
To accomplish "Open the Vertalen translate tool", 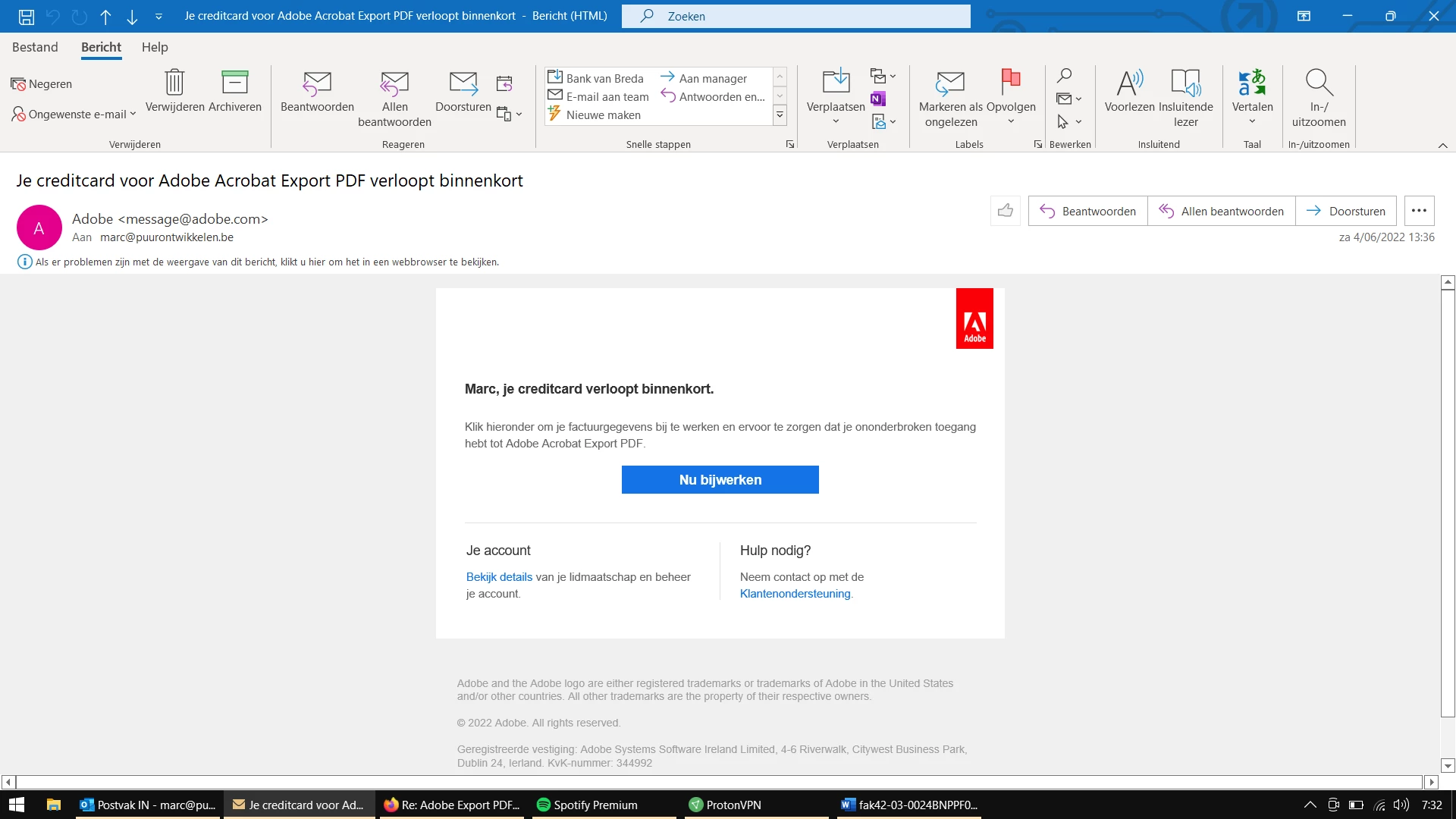I will [1252, 83].
